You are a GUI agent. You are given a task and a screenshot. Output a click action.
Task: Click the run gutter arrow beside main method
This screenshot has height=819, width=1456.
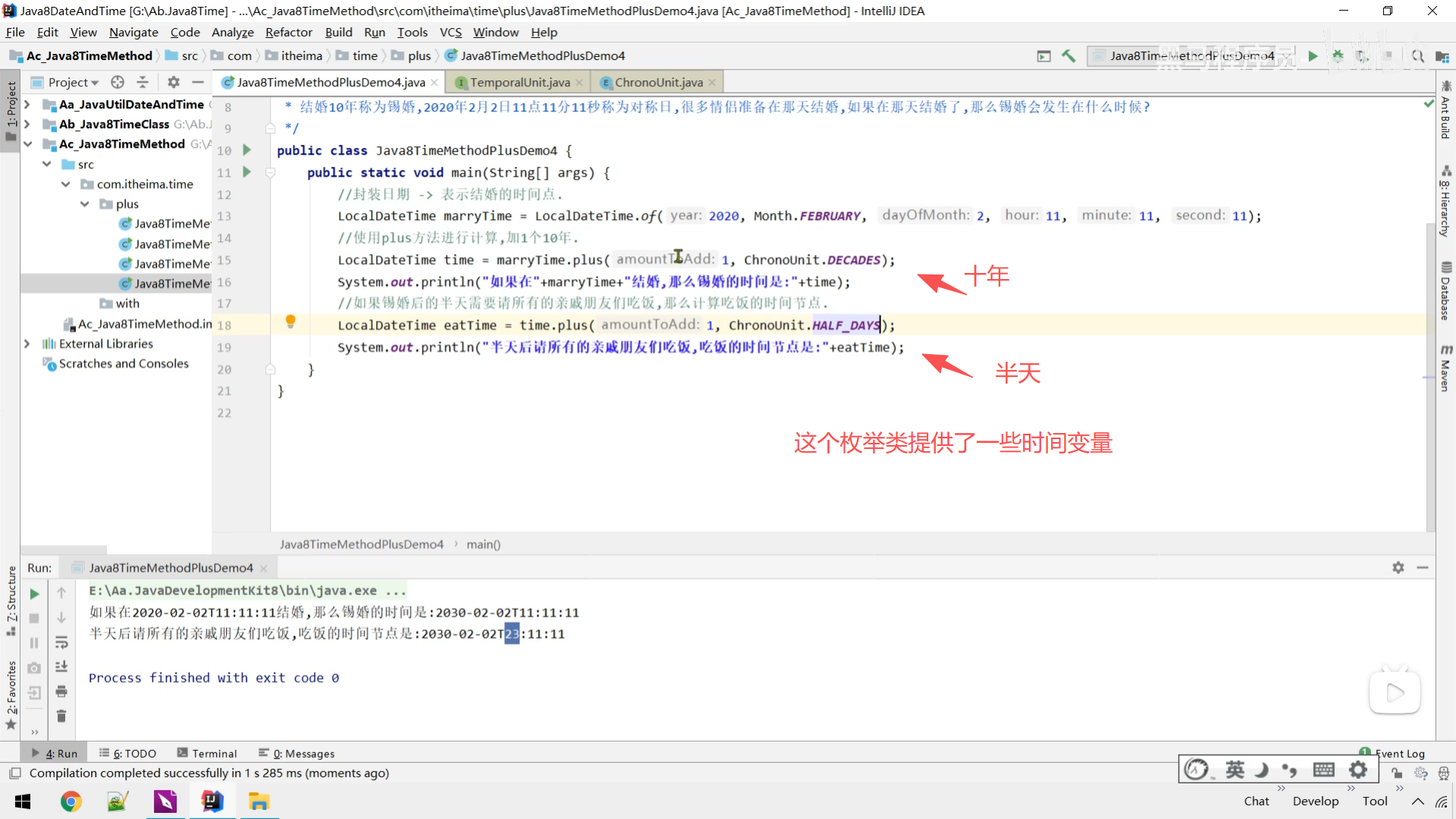(x=246, y=172)
